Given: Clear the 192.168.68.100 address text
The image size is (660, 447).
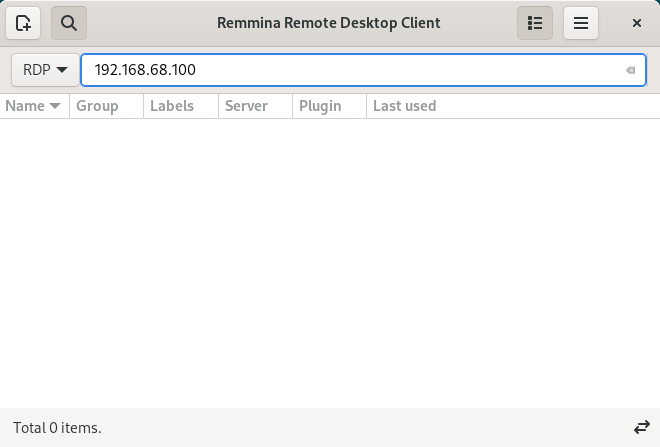Looking at the screenshot, I should 629,70.
